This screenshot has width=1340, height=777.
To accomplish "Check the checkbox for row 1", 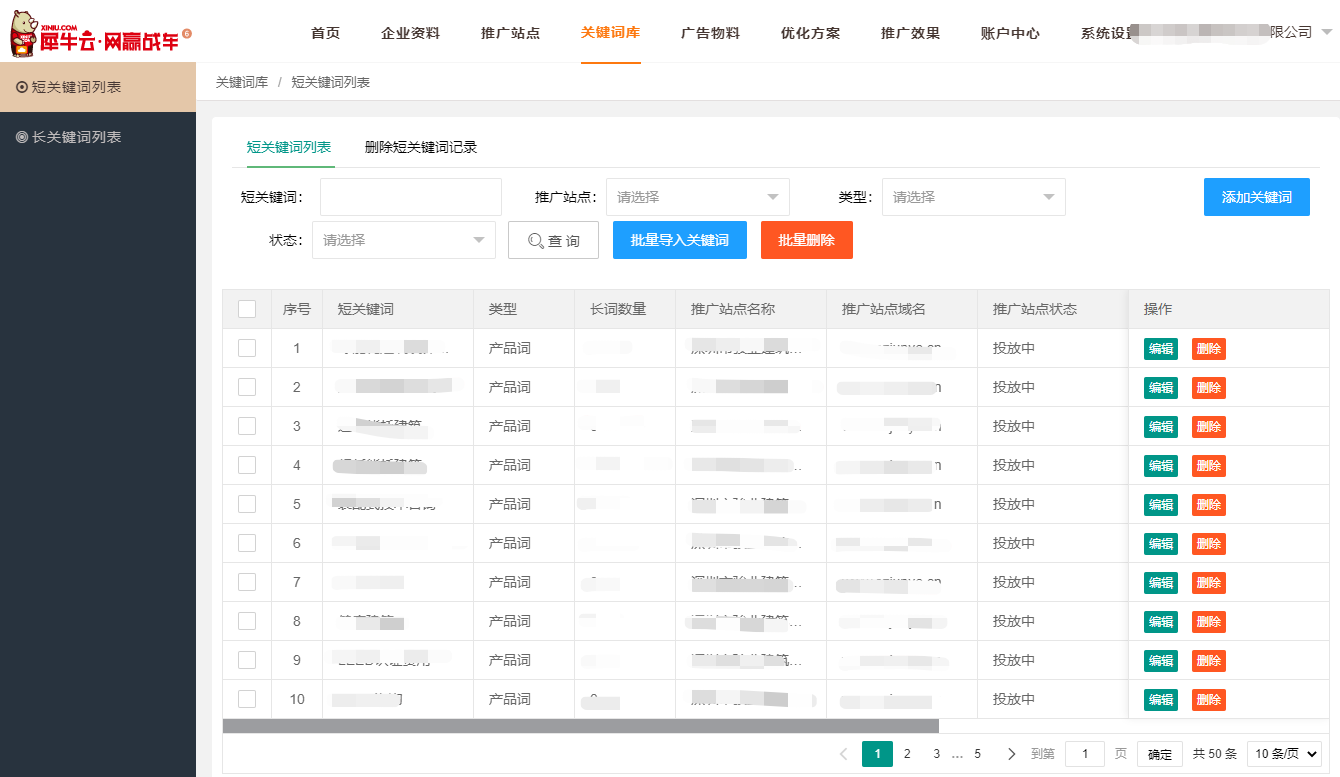I will point(247,348).
